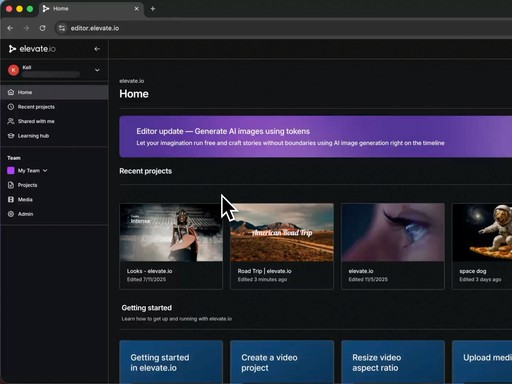This screenshot has width=512, height=384.
Task: Open Recent projects from sidebar
Action: pos(54,107)
